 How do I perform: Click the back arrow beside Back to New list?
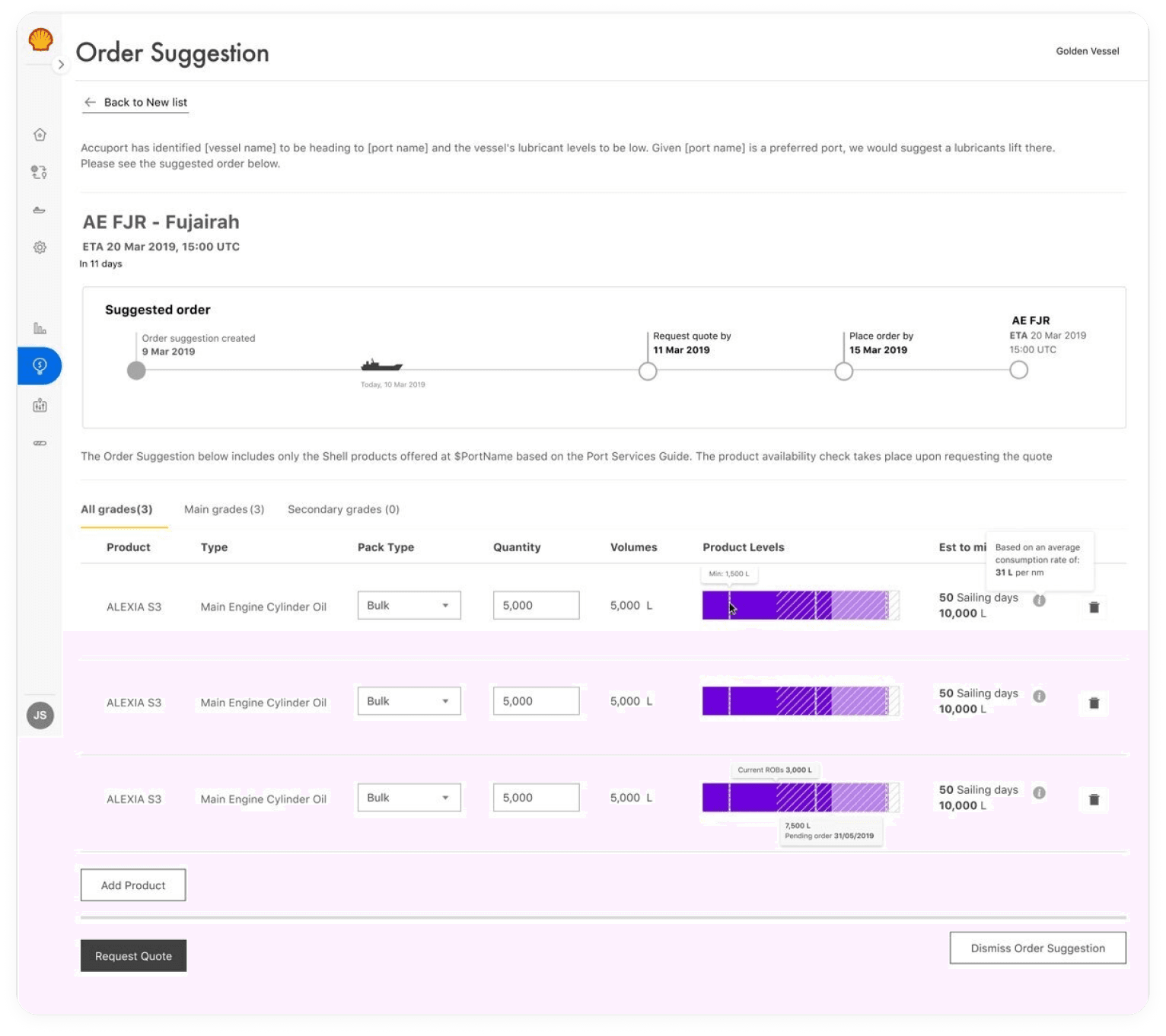(x=90, y=102)
